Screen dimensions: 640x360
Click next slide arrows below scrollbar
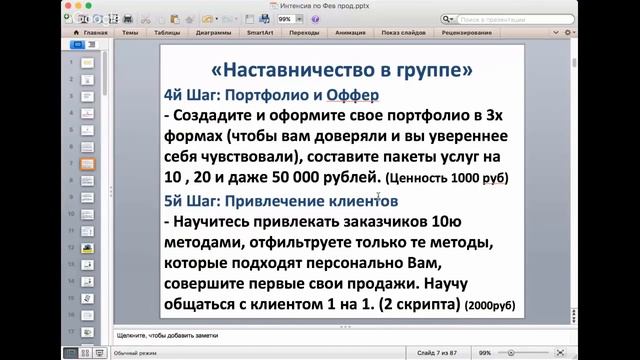pos(574,320)
